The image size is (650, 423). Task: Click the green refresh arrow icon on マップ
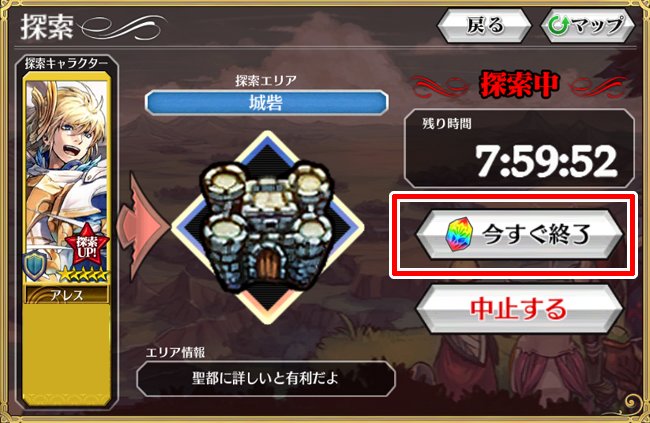tap(558, 26)
